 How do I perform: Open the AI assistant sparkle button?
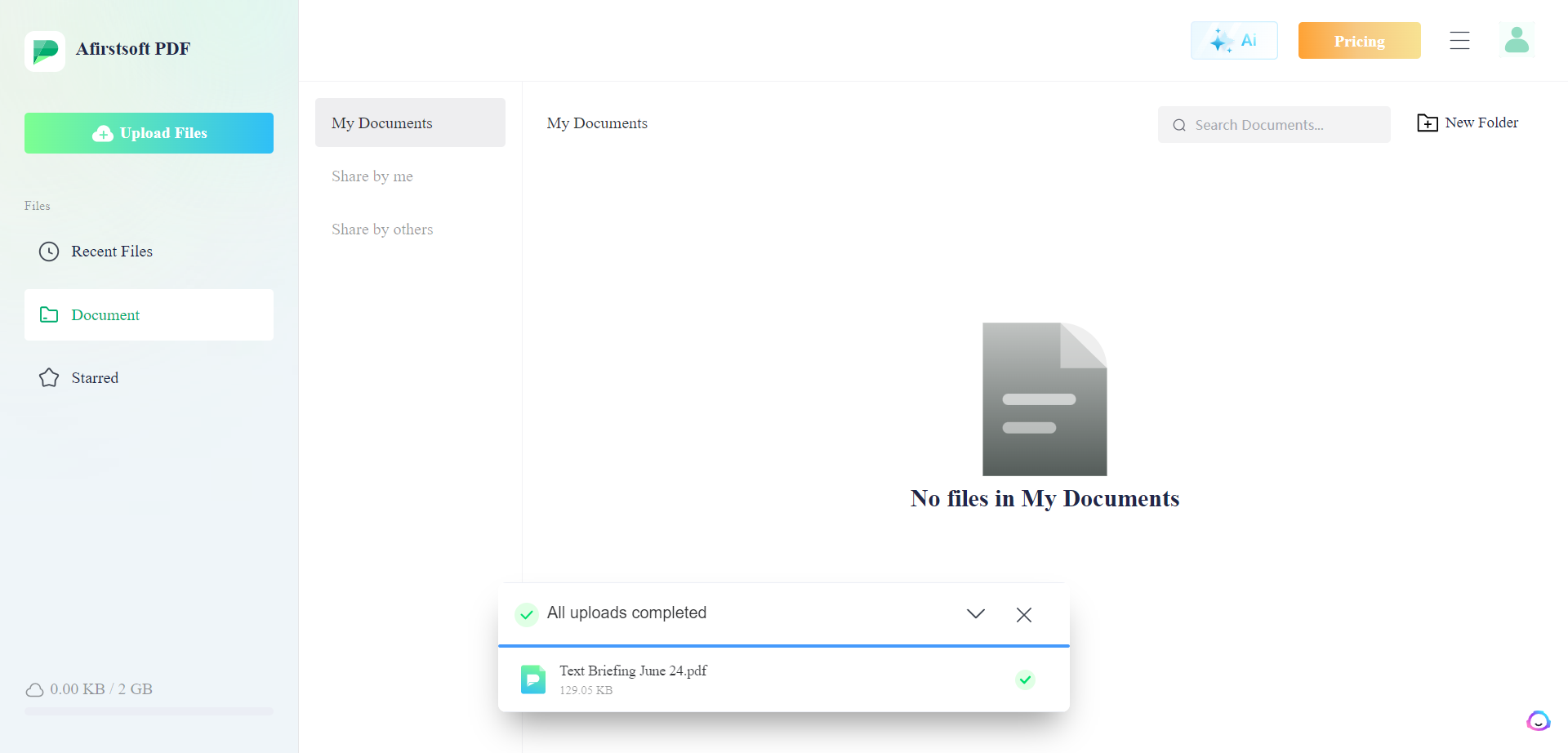point(1233,41)
